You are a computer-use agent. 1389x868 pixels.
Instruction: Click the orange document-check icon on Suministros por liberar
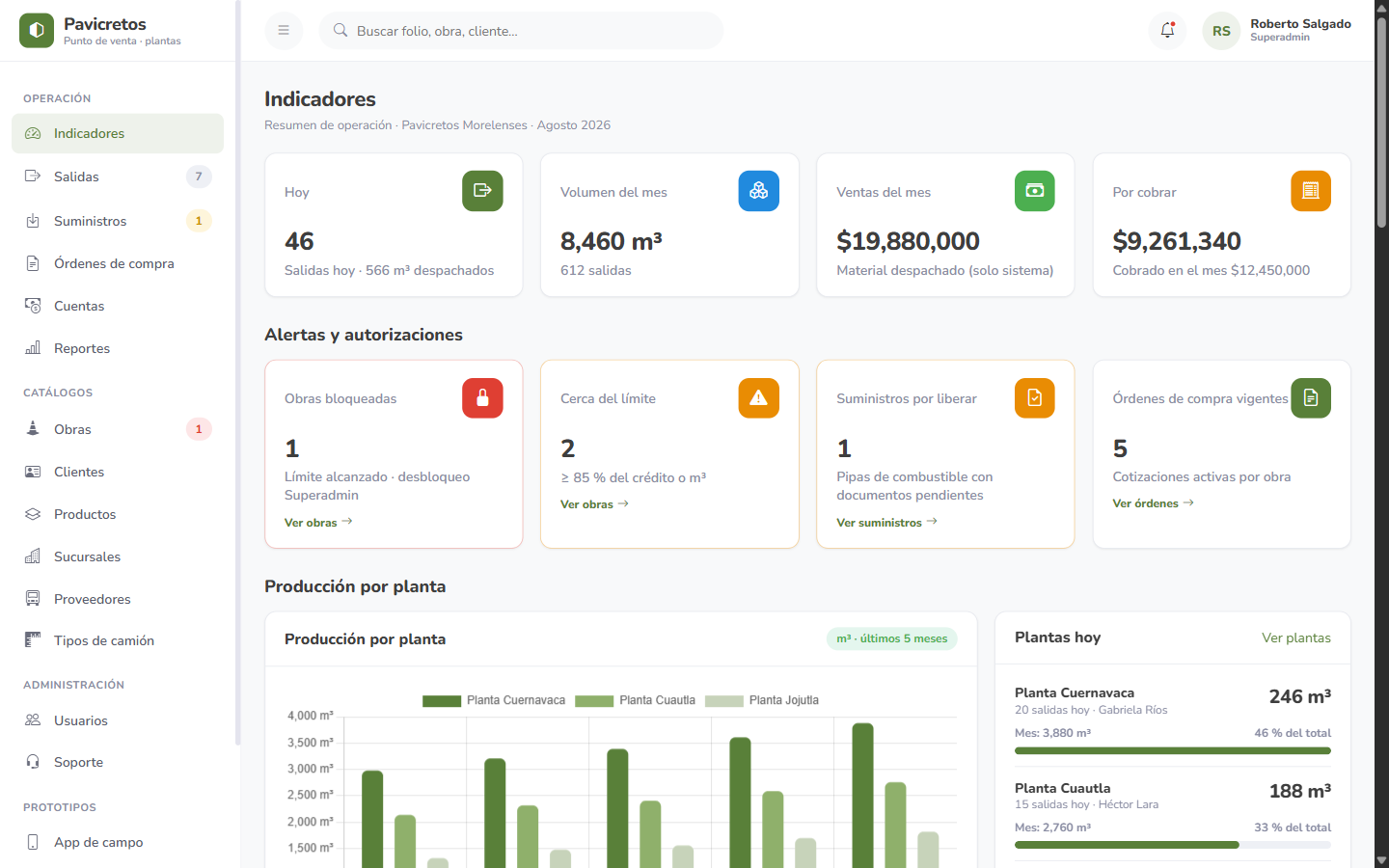pyautogui.click(x=1035, y=397)
